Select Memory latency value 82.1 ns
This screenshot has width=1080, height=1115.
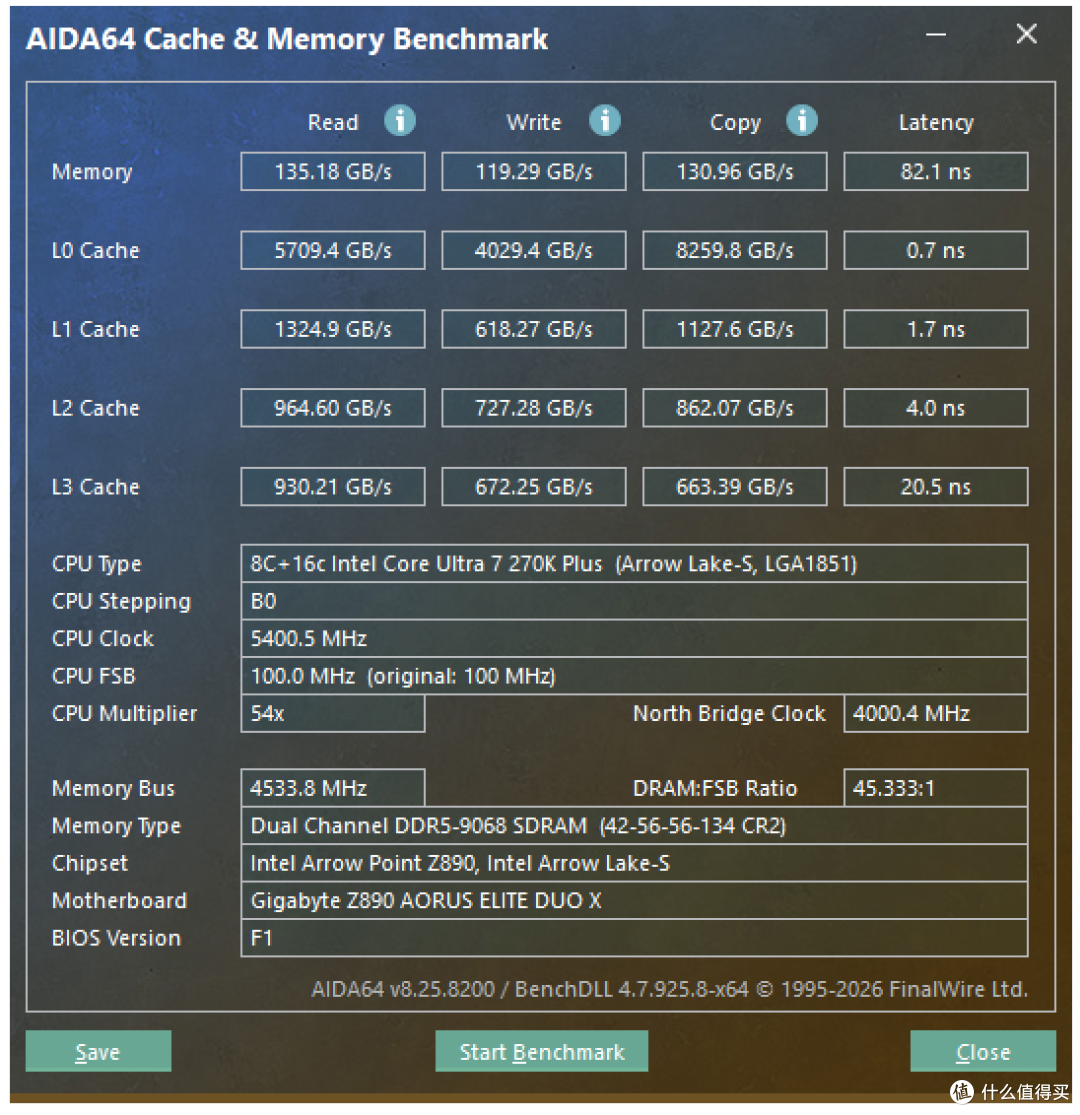[x=936, y=171]
